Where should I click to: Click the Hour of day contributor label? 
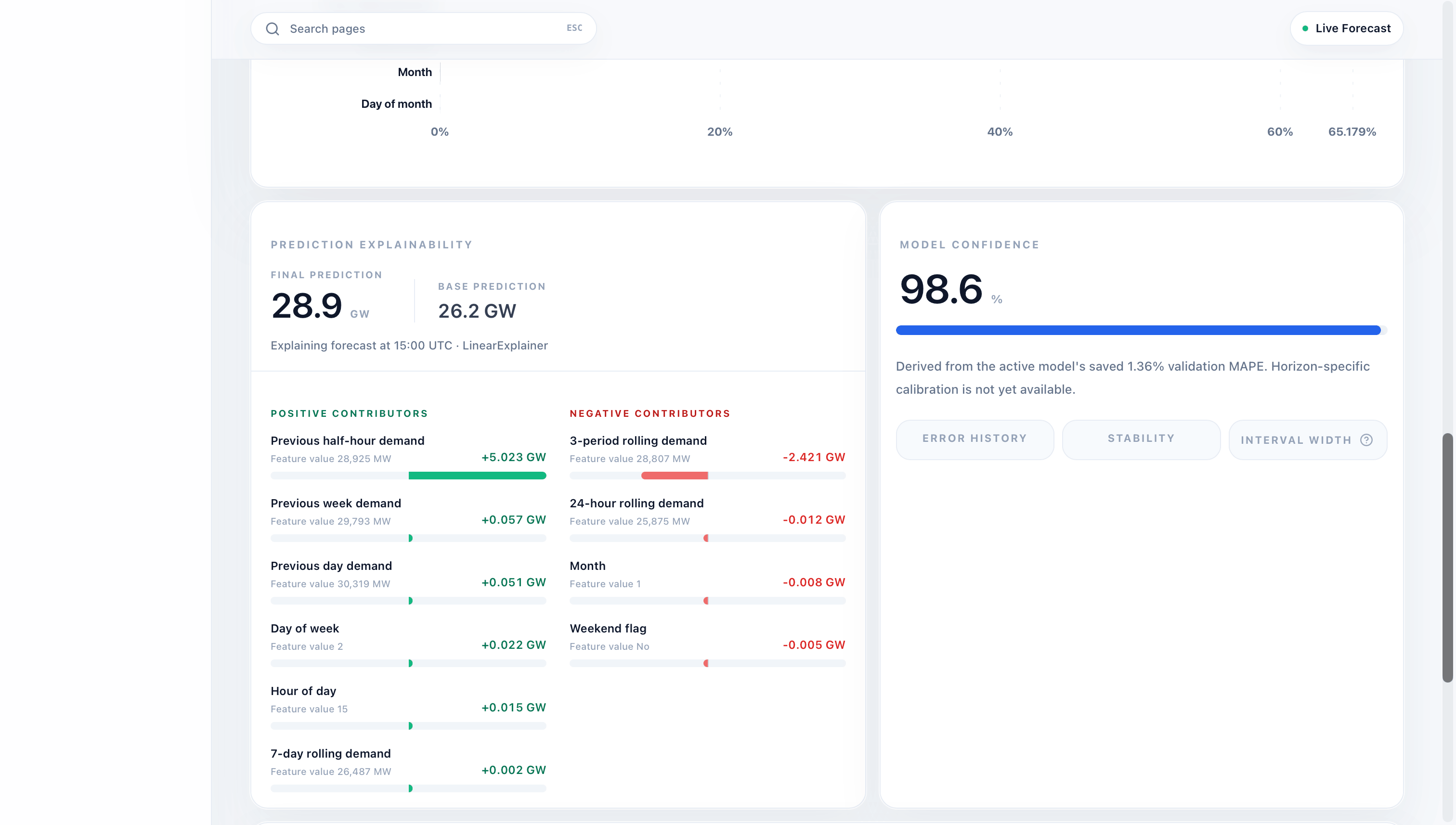click(x=303, y=691)
